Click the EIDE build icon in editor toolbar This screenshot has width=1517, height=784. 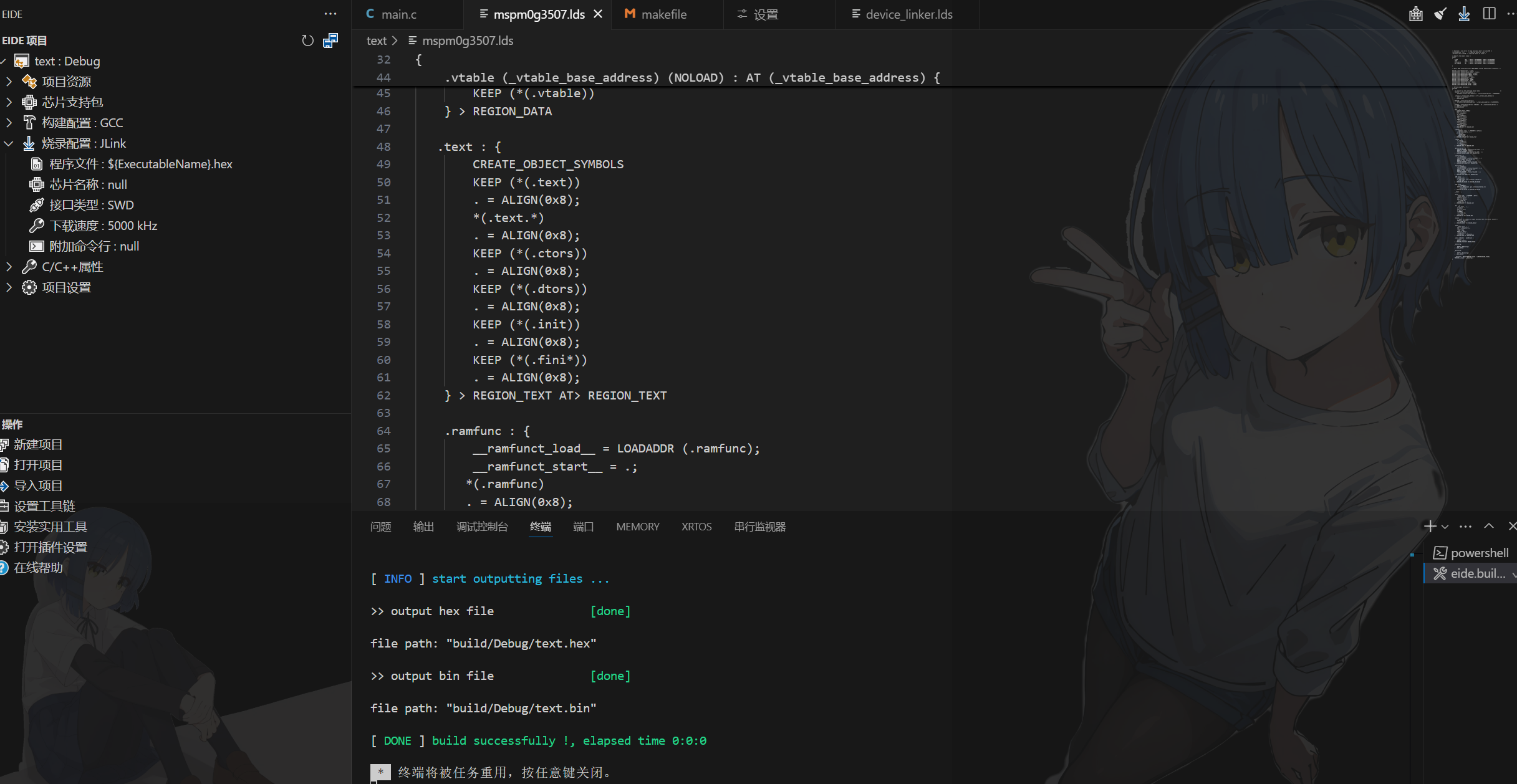tap(1415, 14)
